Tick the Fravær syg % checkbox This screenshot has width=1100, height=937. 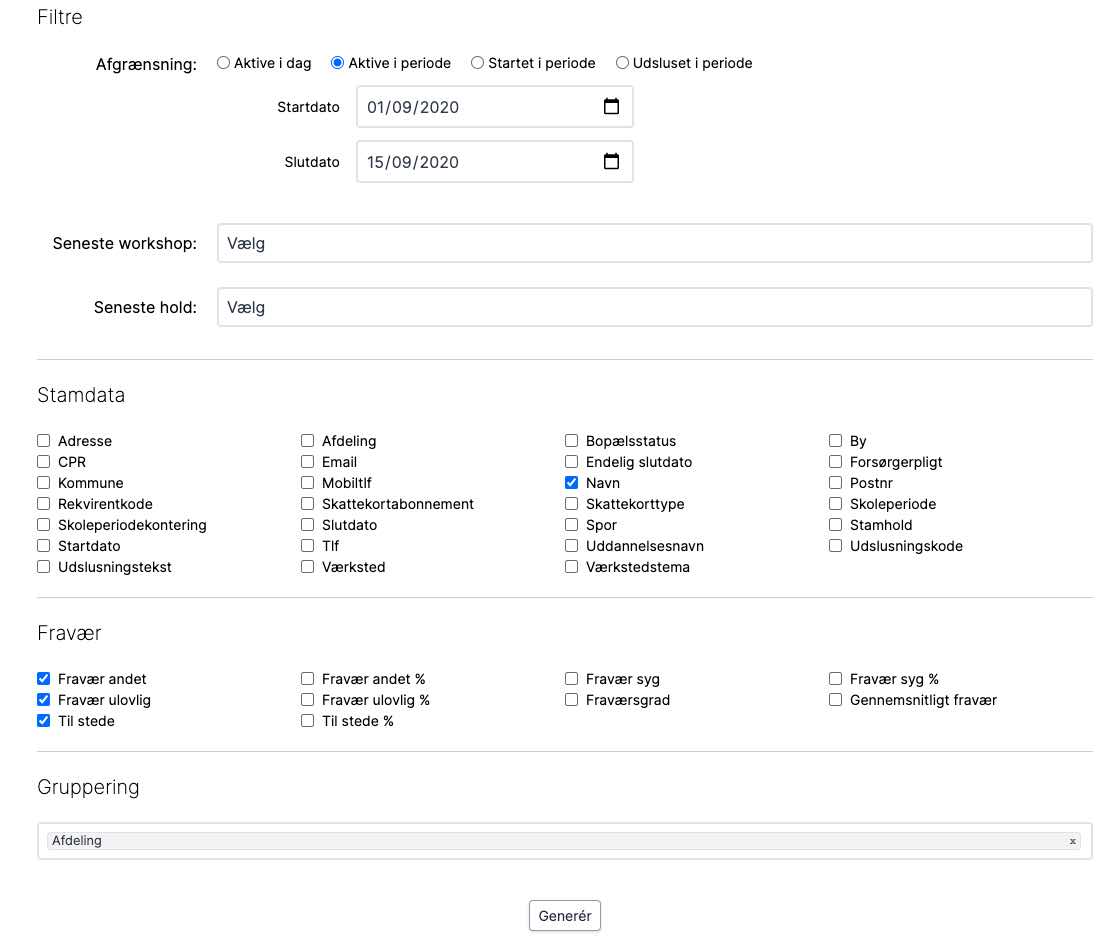point(836,678)
